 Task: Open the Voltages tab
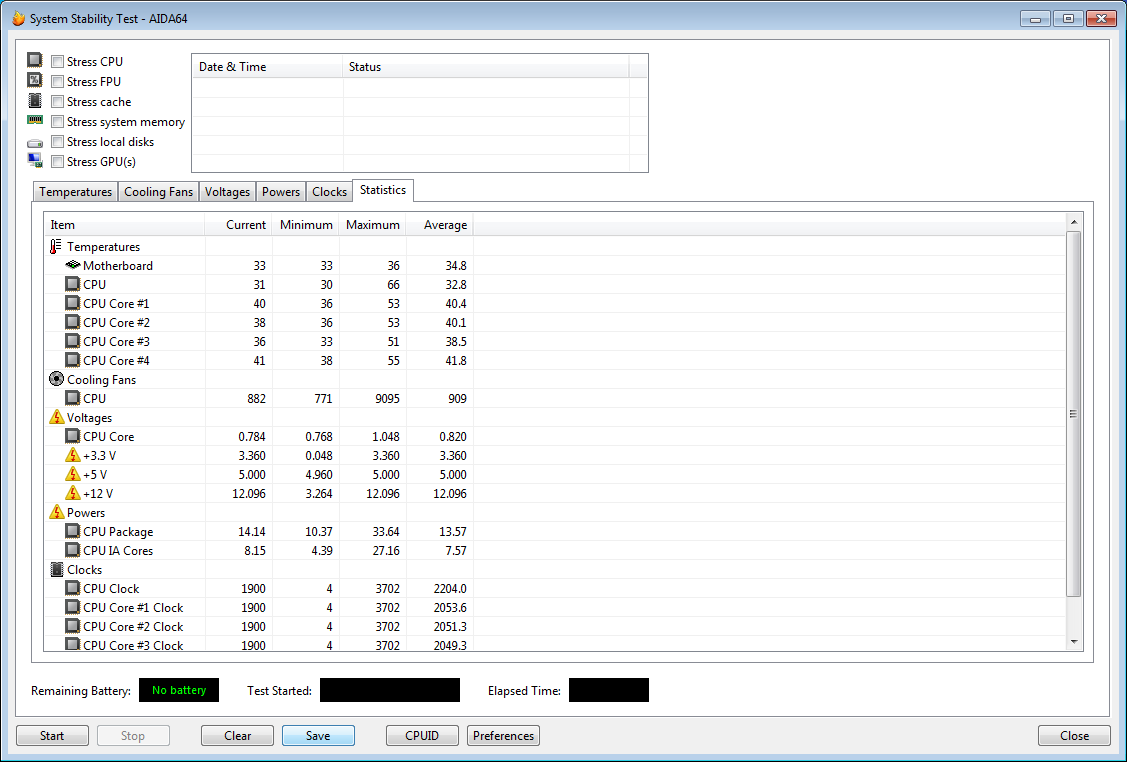pos(227,192)
